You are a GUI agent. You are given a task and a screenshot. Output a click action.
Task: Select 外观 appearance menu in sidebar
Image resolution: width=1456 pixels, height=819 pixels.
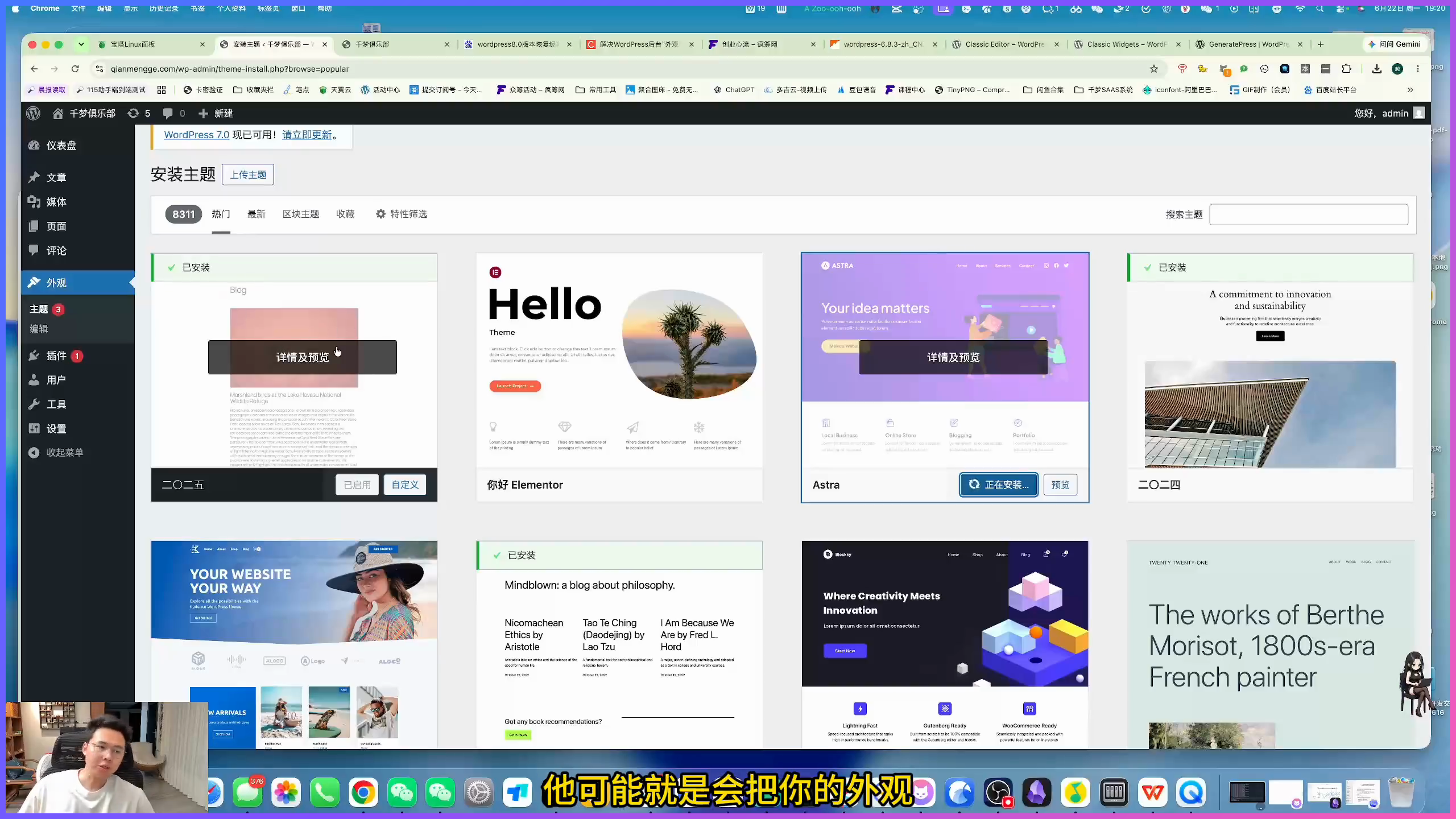click(x=78, y=283)
